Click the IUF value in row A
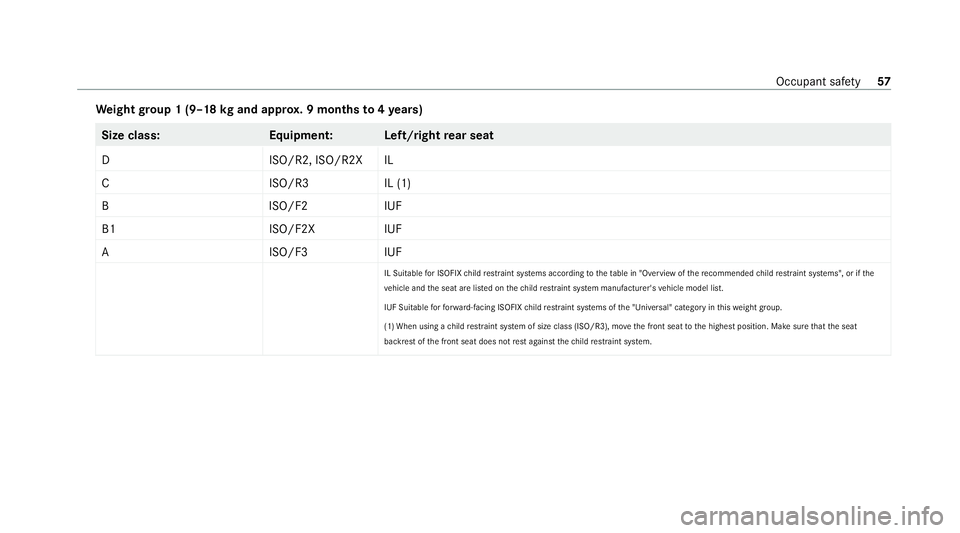This screenshot has height=533, width=960. [x=393, y=252]
